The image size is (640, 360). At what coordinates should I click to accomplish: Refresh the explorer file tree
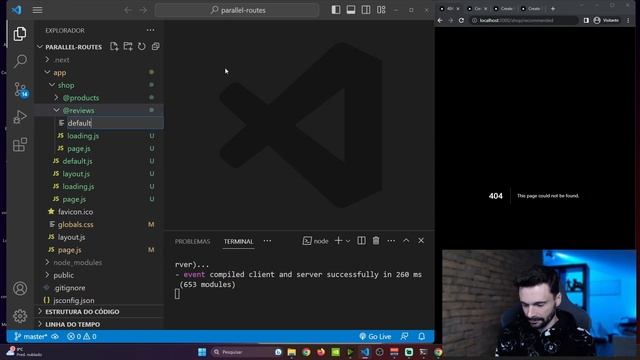pos(142,47)
